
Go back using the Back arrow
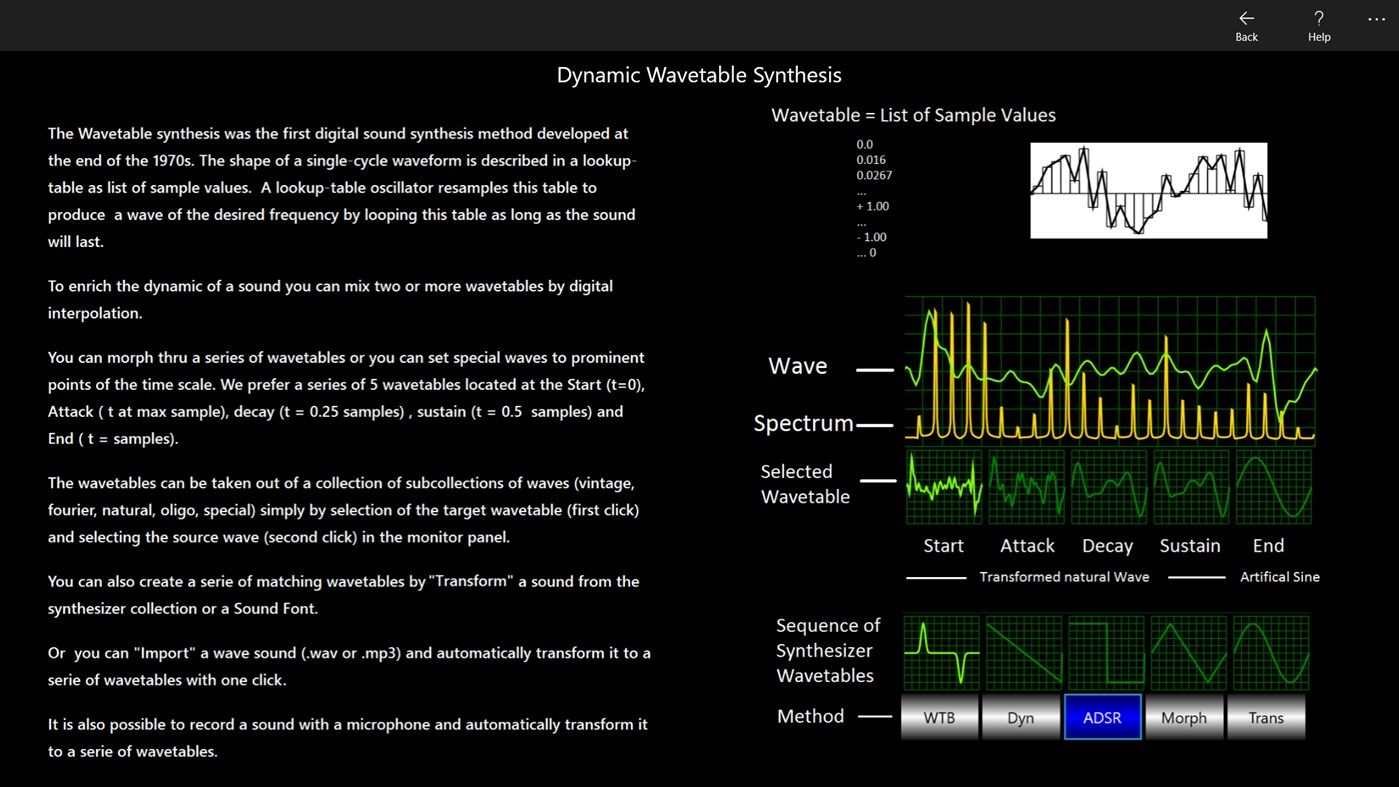coord(1246,25)
